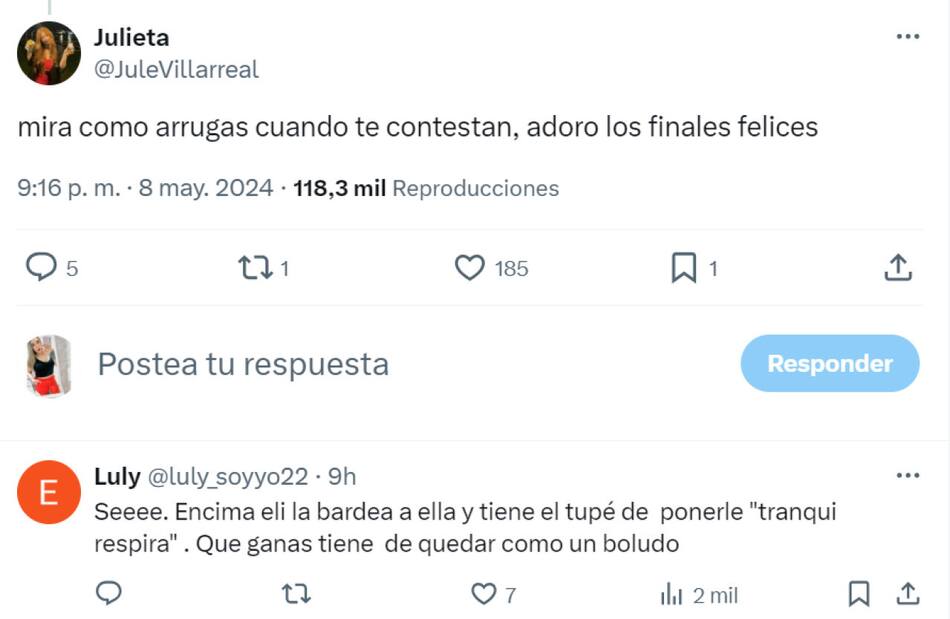
Task: Reply to Julieta's main post
Action: [x=40, y=267]
